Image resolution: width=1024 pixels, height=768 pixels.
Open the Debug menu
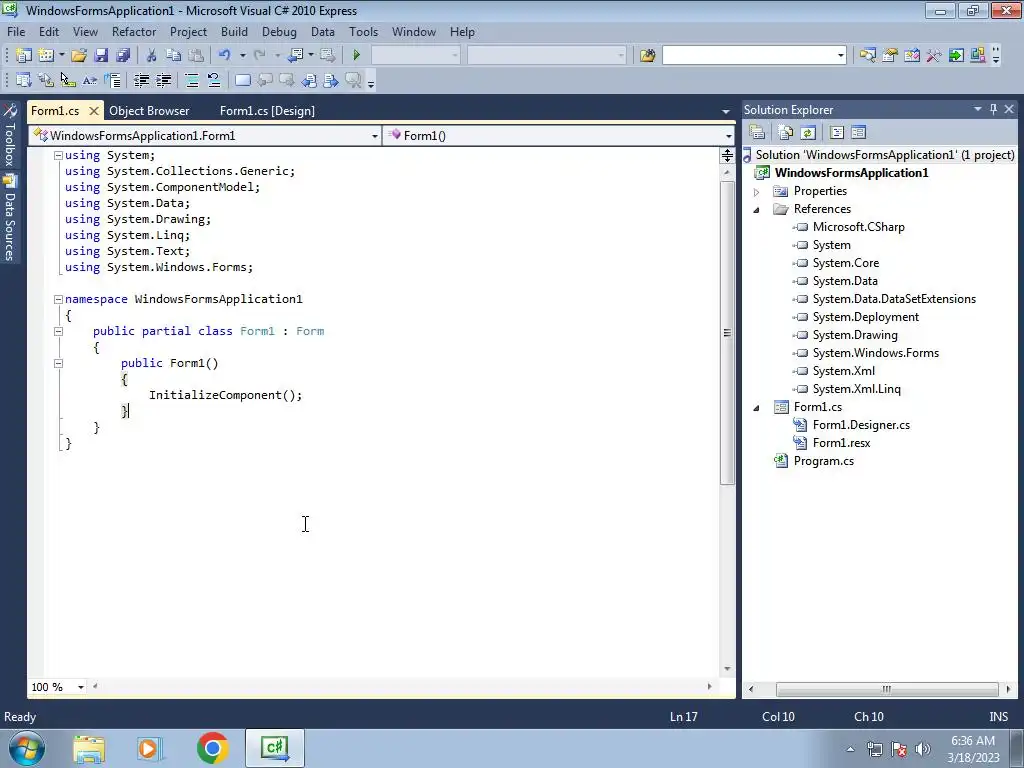(x=279, y=32)
